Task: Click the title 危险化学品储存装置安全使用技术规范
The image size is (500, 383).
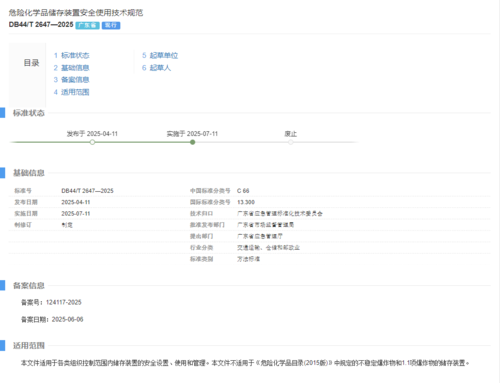Action: pyautogui.click(x=76, y=13)
